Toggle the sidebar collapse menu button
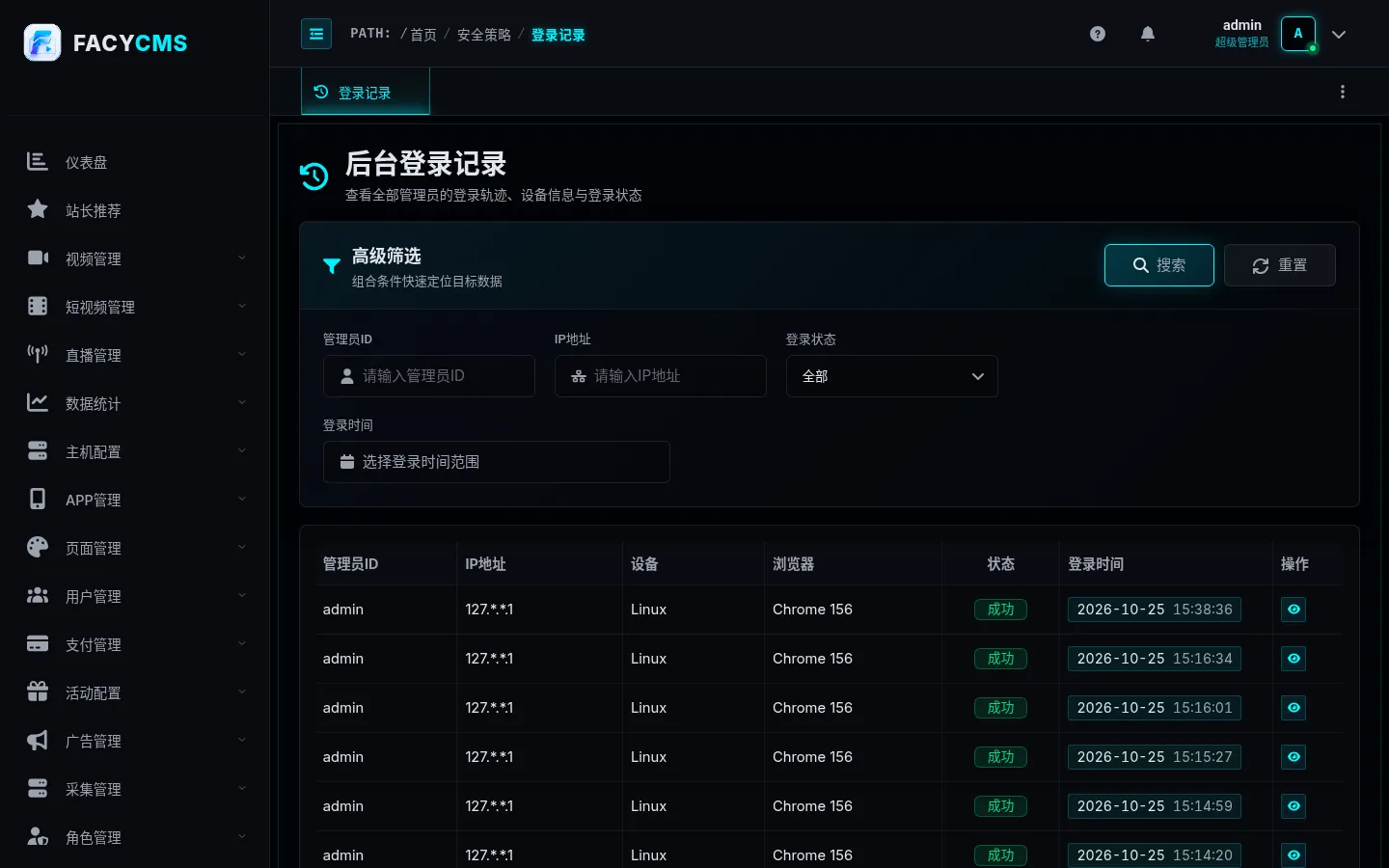This screenshot has width=1389, height=868. (x=316, y=34)
